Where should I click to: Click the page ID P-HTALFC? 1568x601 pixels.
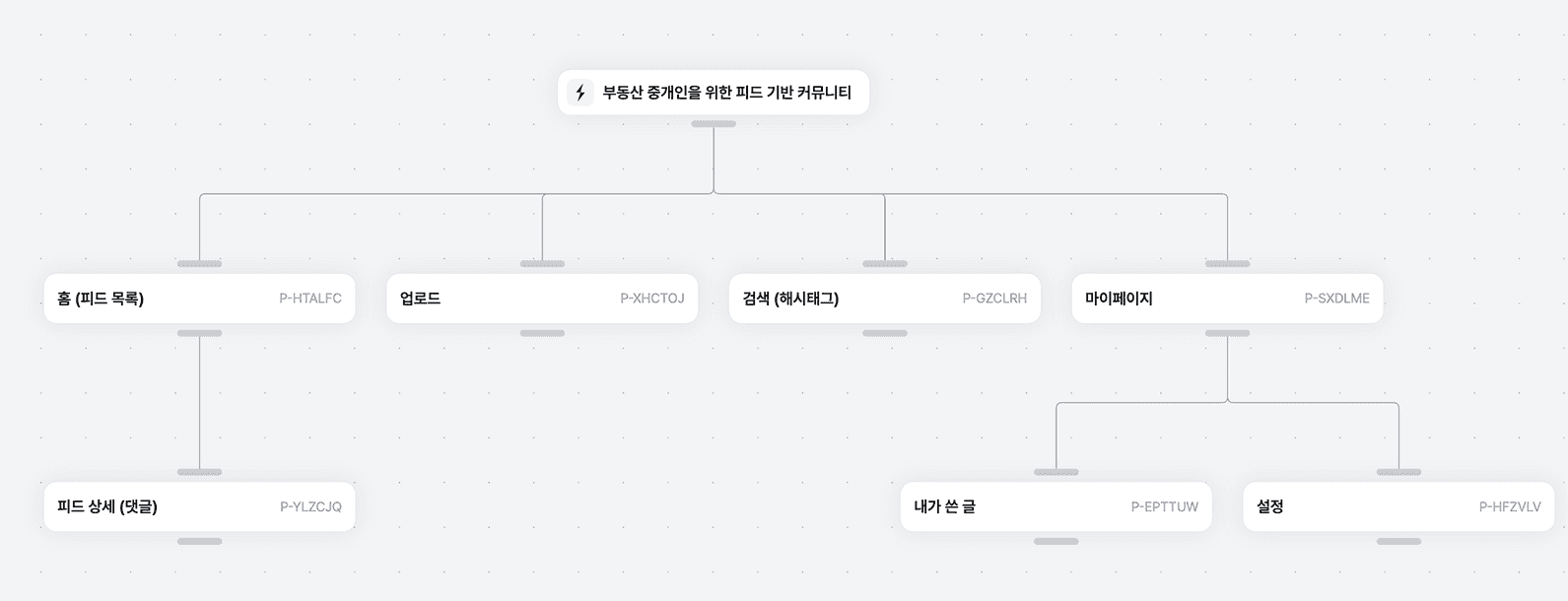click(310, 299)
